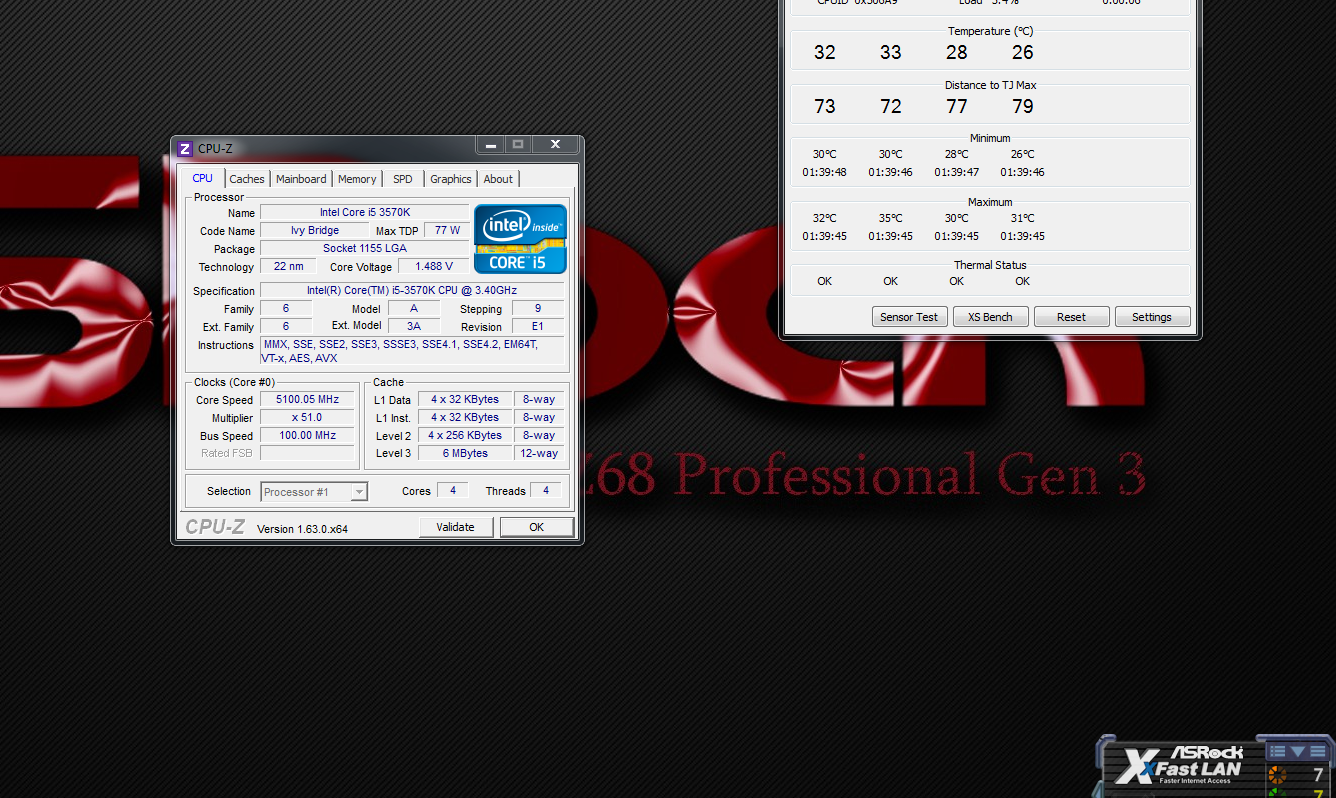Click the XFast LAN three-lines menu icon
The width and height of the screenshot is (1336, 798).
[x=1318, y=751]
